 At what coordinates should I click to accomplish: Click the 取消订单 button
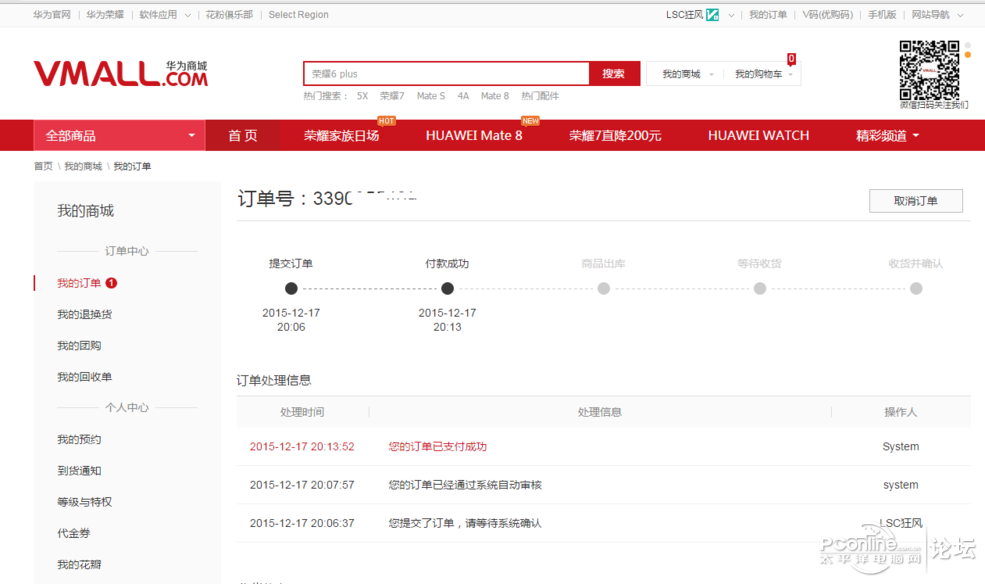[x=916, y=201]
